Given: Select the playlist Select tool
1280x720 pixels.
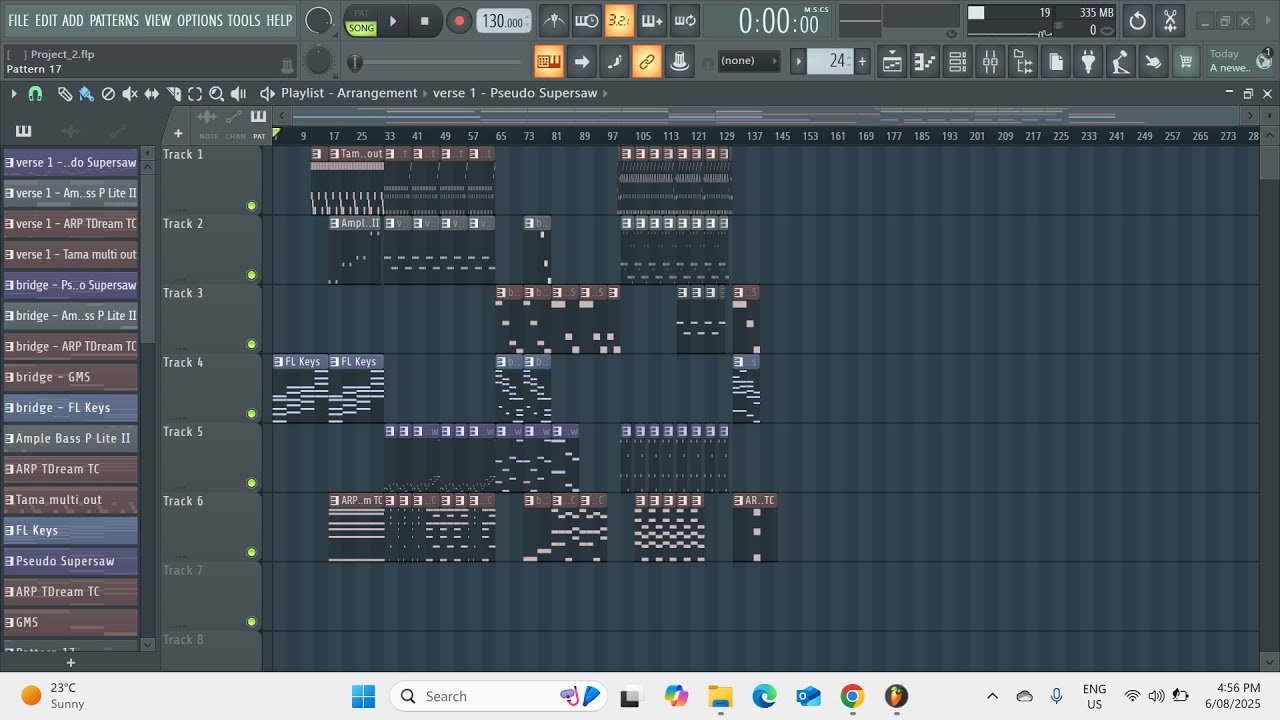Looking at the screenshot, I should 195,93.
